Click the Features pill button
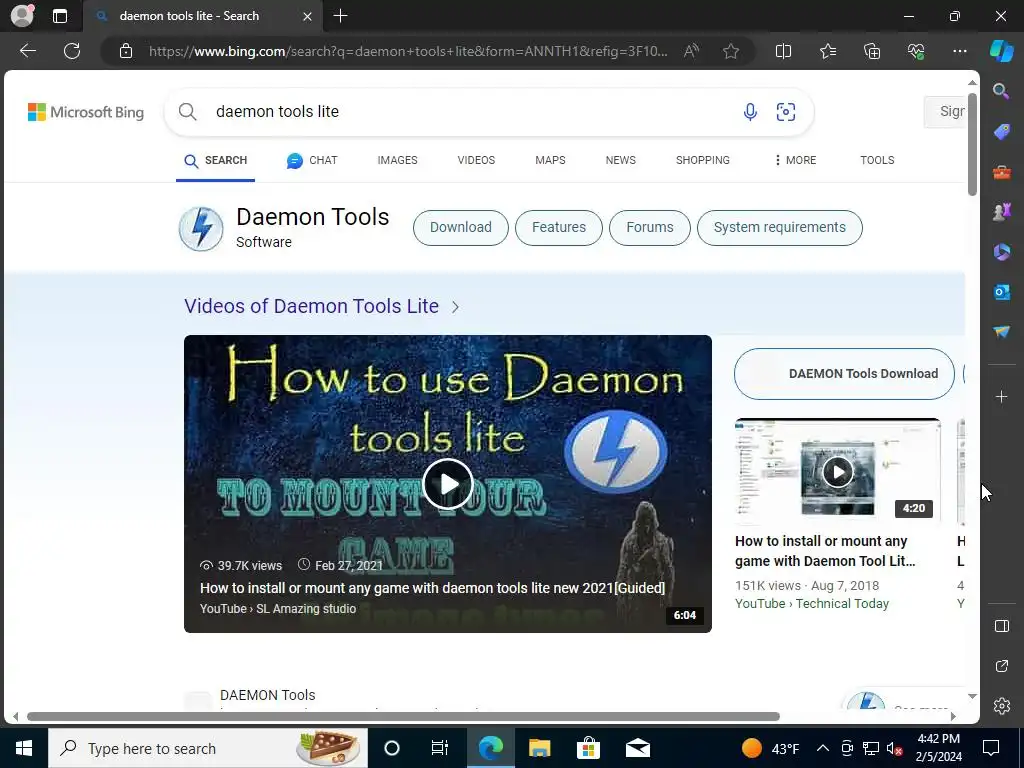Viewport: 1024px width, 768px height. tap(558, 228)
